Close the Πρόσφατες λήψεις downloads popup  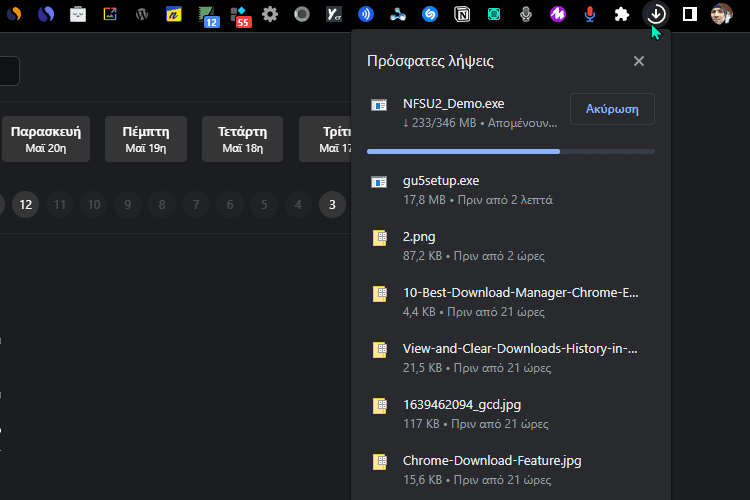[639, 61]
